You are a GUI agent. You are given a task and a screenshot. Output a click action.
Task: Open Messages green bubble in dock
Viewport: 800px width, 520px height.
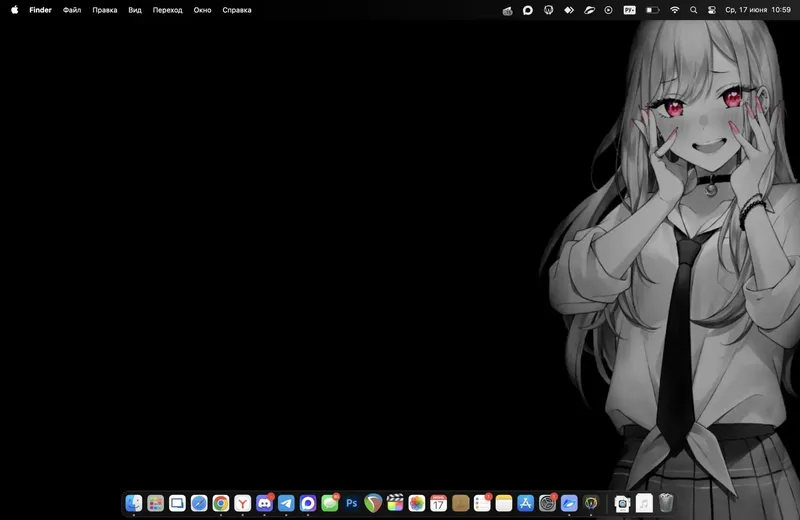pyautogui.click(x=330, y=503)
